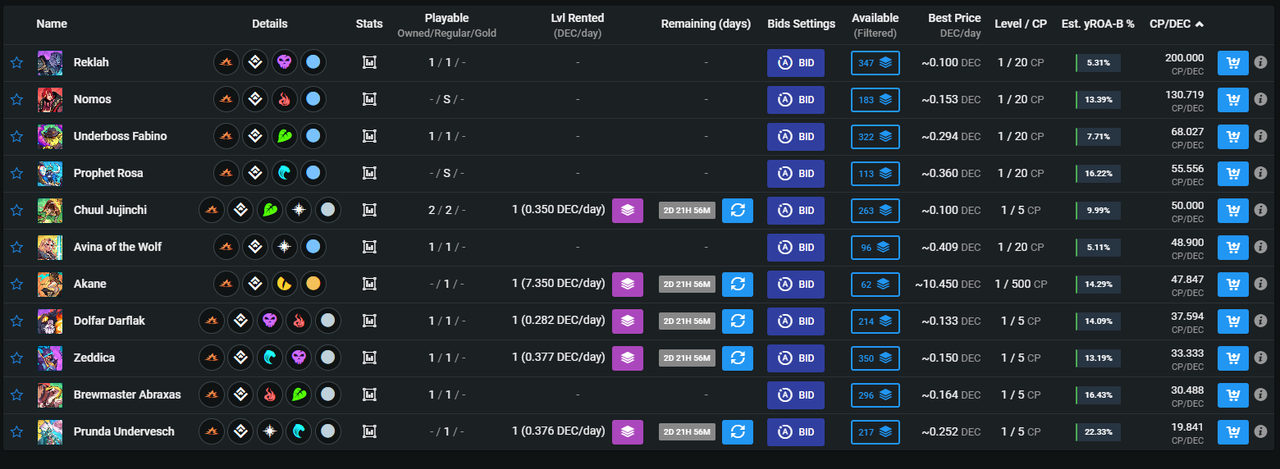Screen dimensions: 1280x469
Task: Open available 347 listings for Reklah
Action: [875, 63]
